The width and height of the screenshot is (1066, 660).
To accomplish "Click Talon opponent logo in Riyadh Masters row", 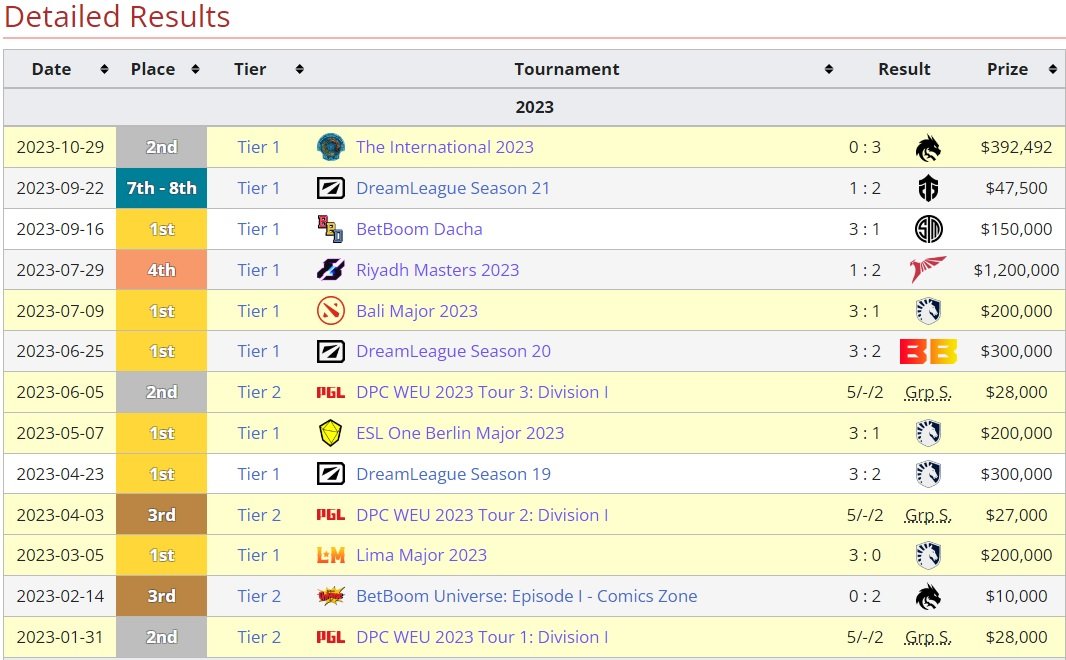I will [928, 269].
